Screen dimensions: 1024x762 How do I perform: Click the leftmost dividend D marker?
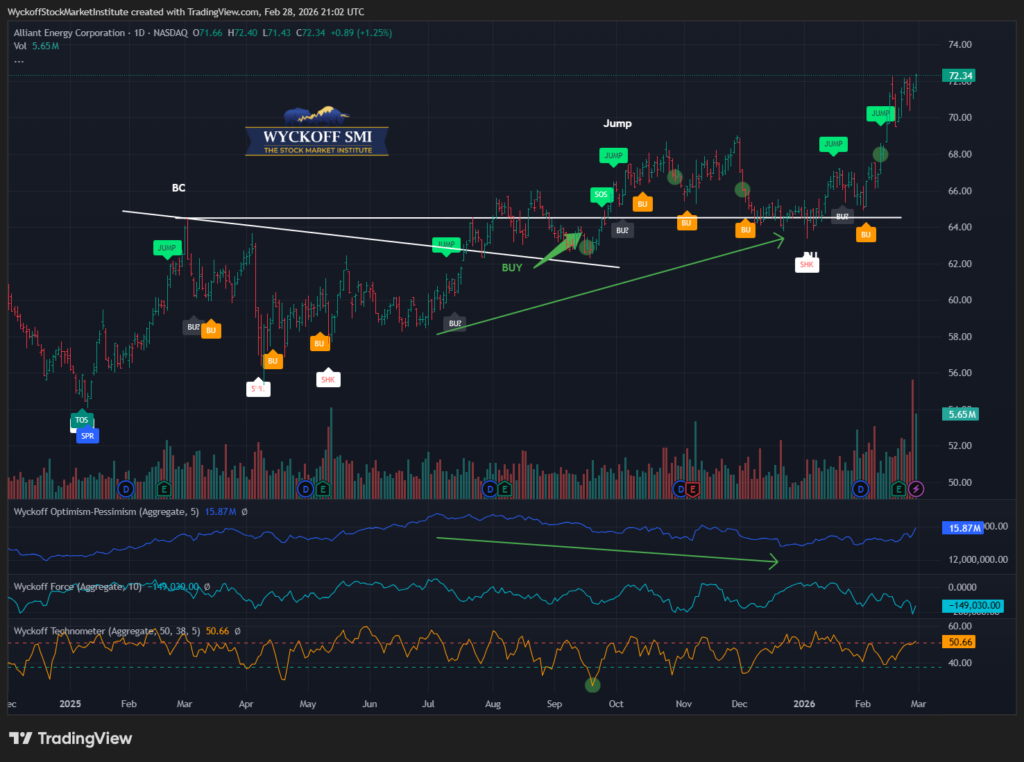point(126,488)
